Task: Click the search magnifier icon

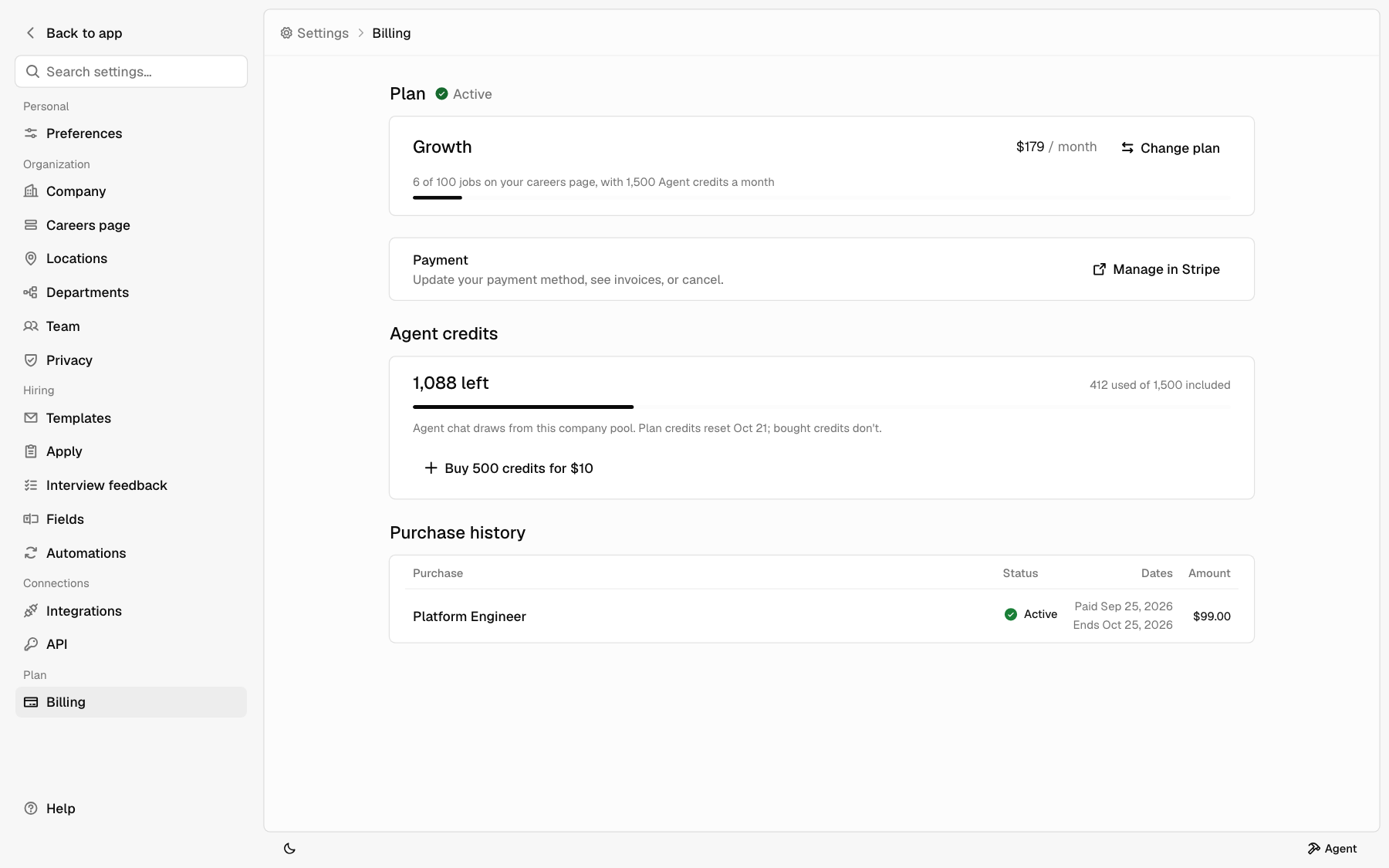Action: coord(32,72)
